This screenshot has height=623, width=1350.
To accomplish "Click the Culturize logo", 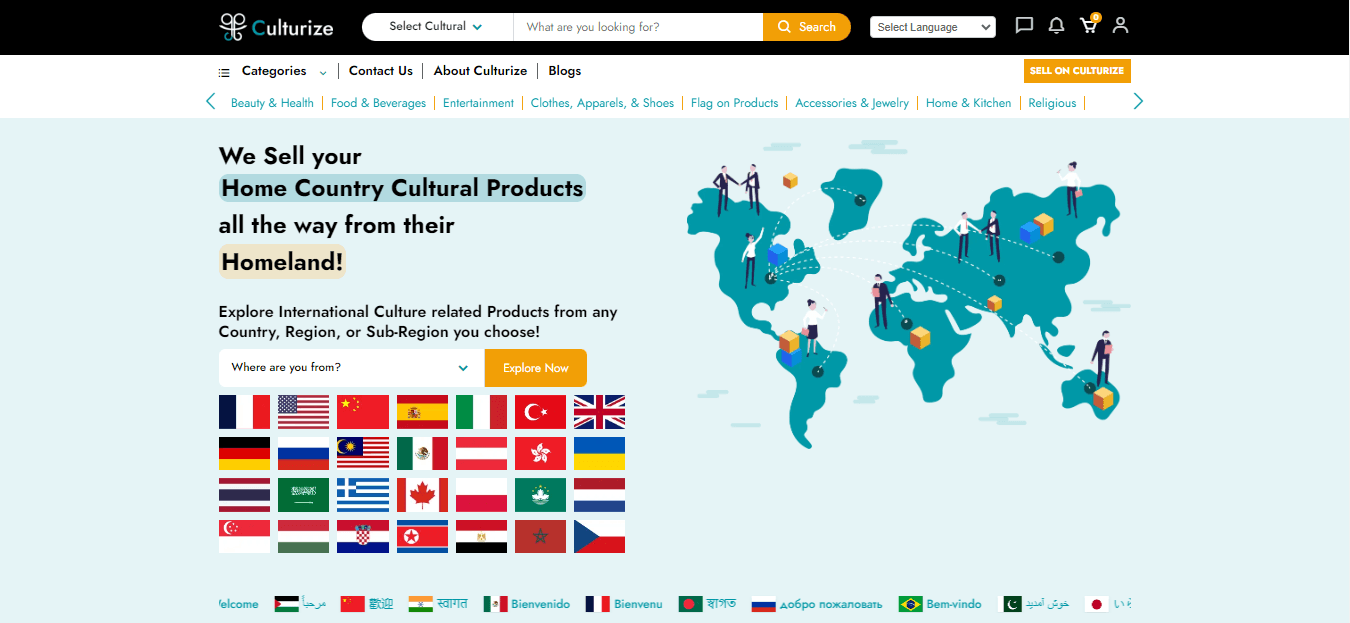I will (x=276, y=27).
